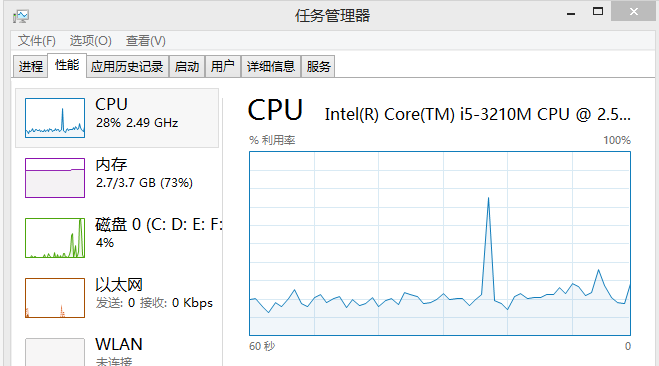Open the 文件(F) menu
Image resolution: width=659 pixels, height=366 pixels.
37,41
